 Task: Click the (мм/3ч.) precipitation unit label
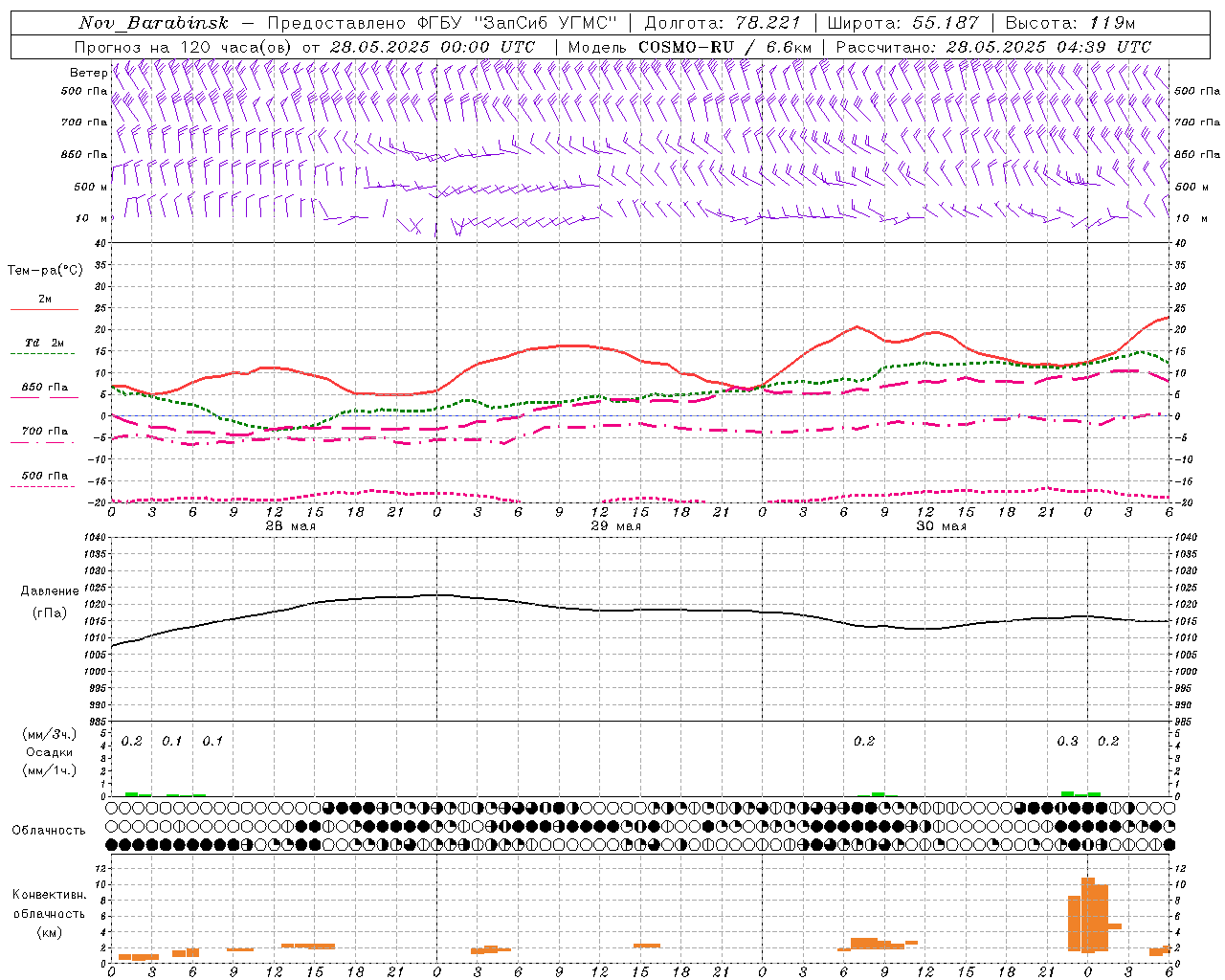pyautogui.click(x=50, y=734)
